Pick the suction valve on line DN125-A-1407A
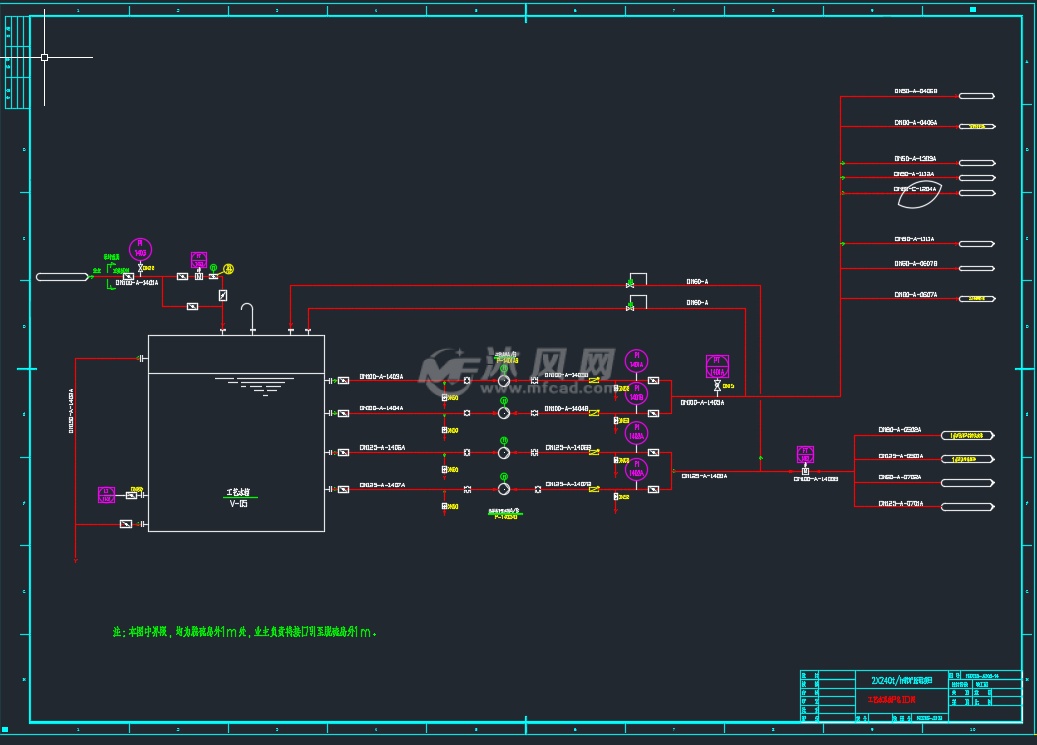This screenshot has height=745, width=1037. [343, 490]
